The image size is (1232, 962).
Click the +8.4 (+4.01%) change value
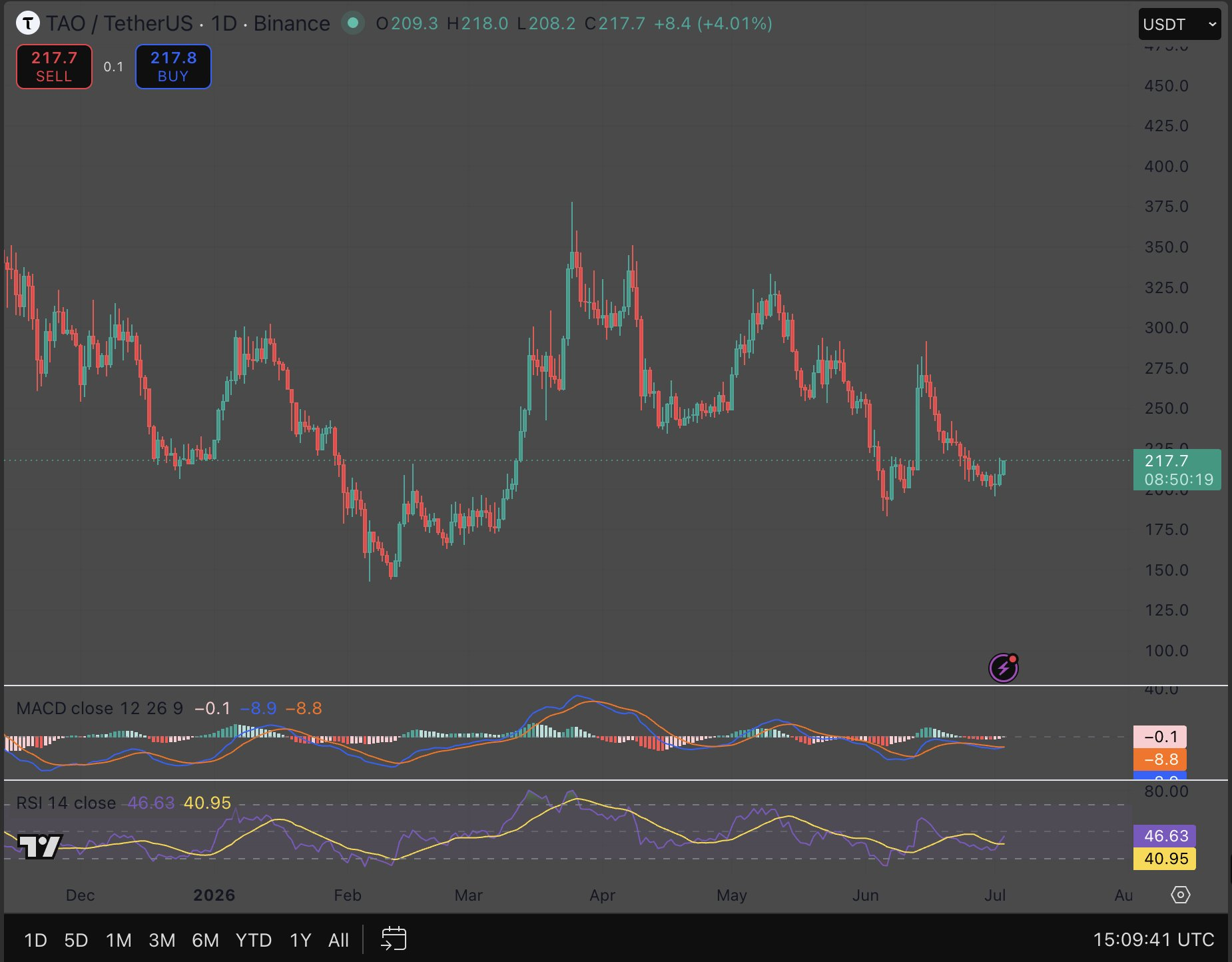point(713,23)
